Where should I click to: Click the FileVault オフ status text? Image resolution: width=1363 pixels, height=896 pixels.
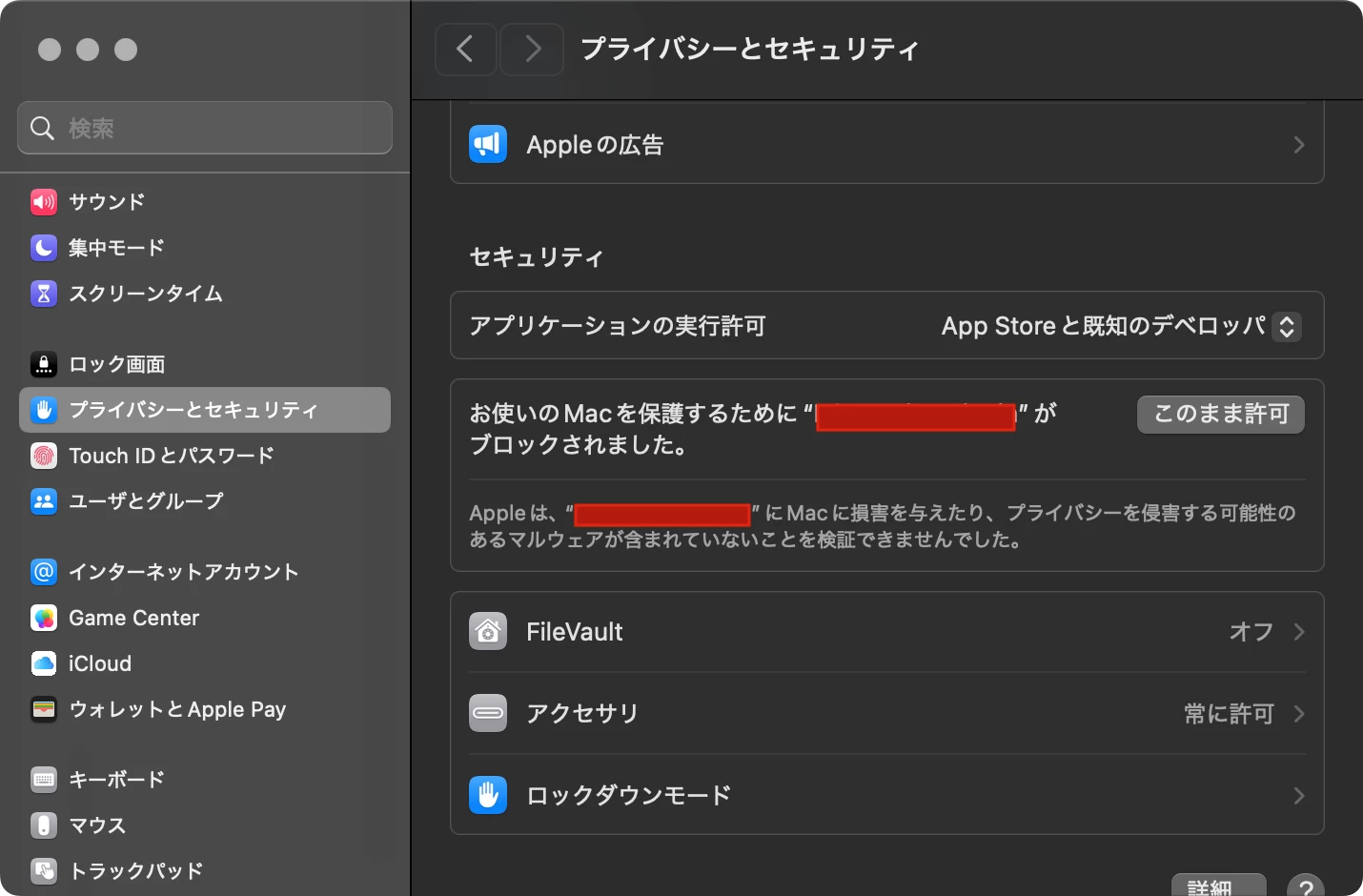1251,632
